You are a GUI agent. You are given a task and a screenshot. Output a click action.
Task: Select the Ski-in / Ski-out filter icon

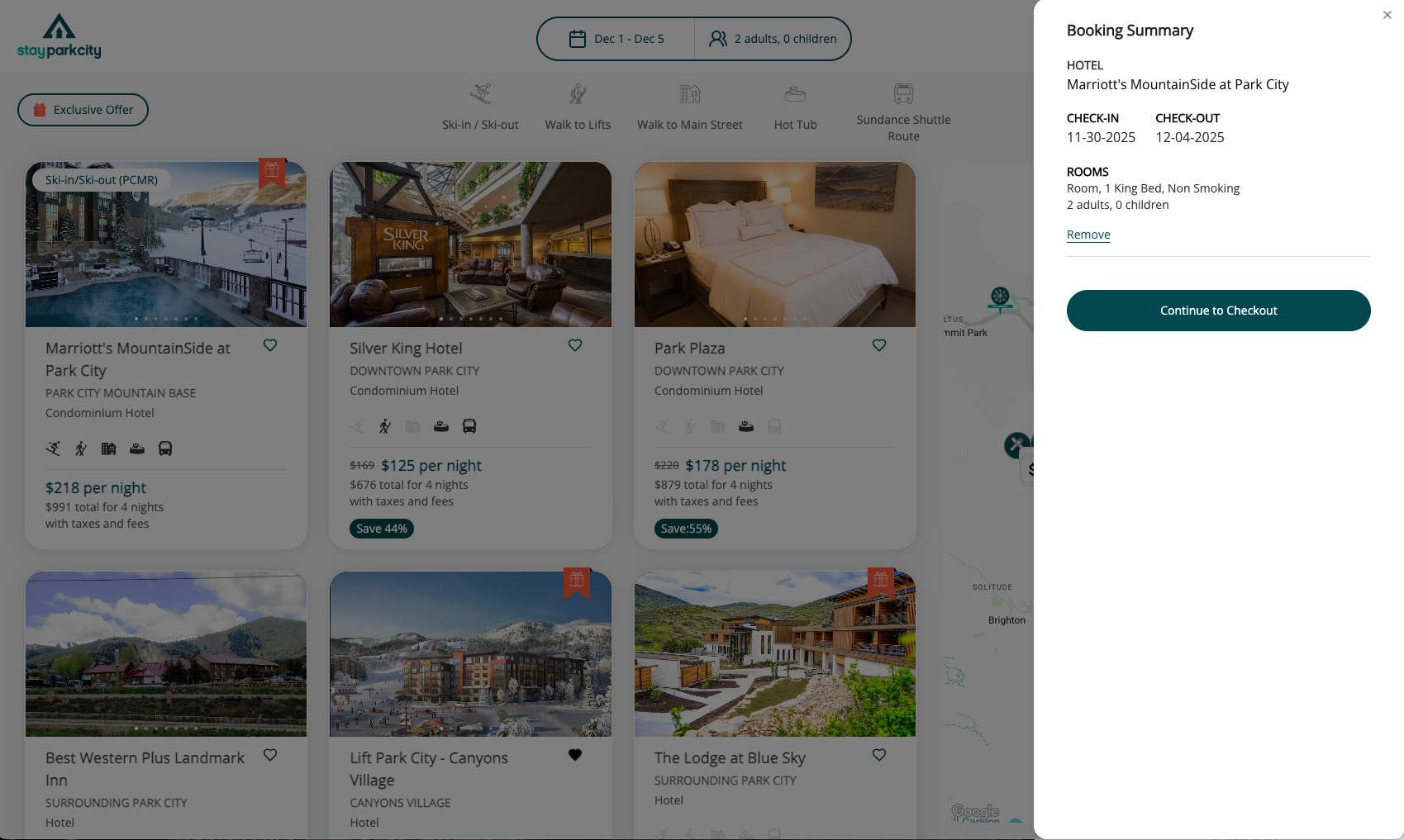[480, 93]
